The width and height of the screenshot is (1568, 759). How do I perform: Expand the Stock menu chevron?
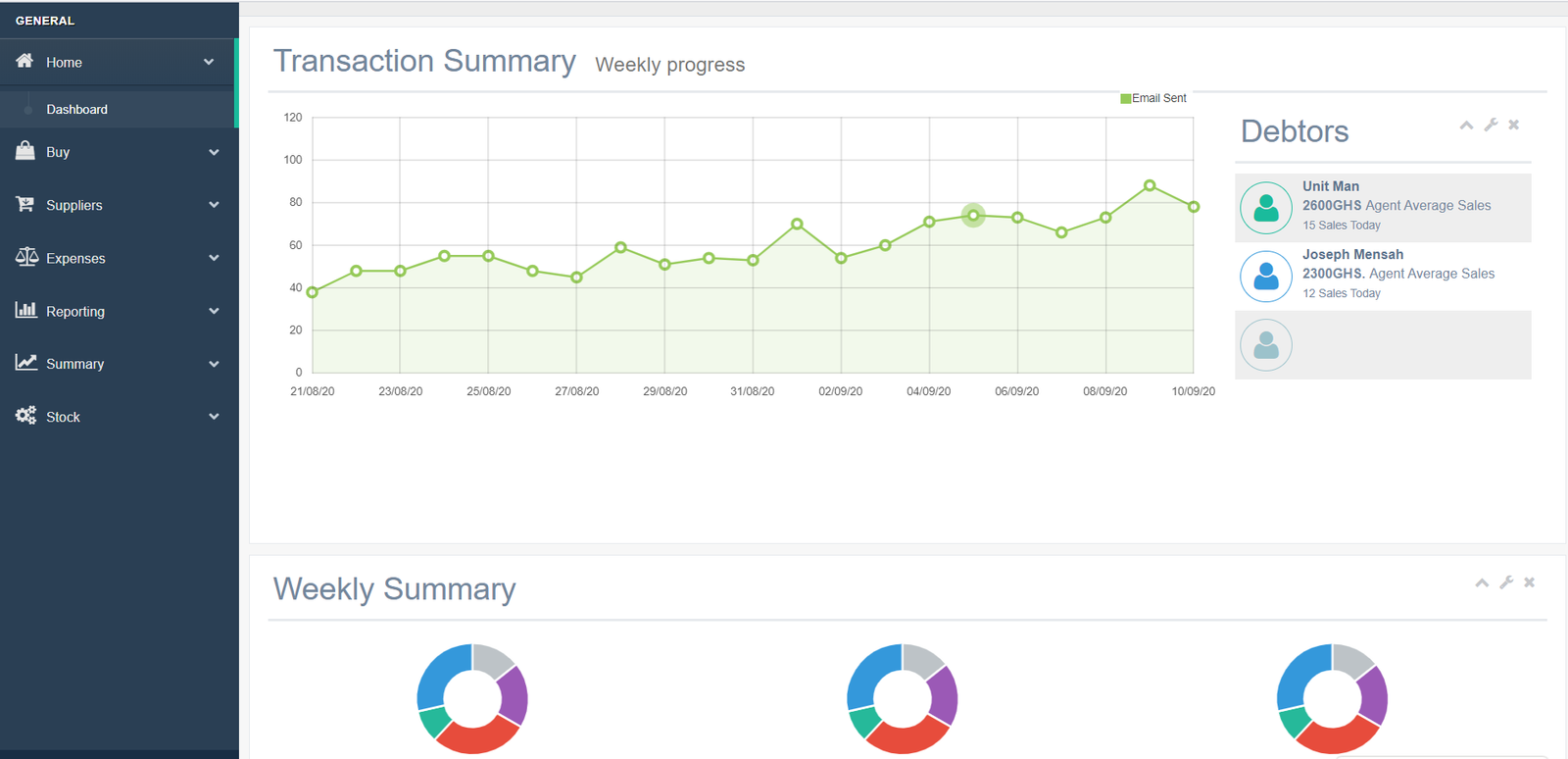(x=214, y=417)
